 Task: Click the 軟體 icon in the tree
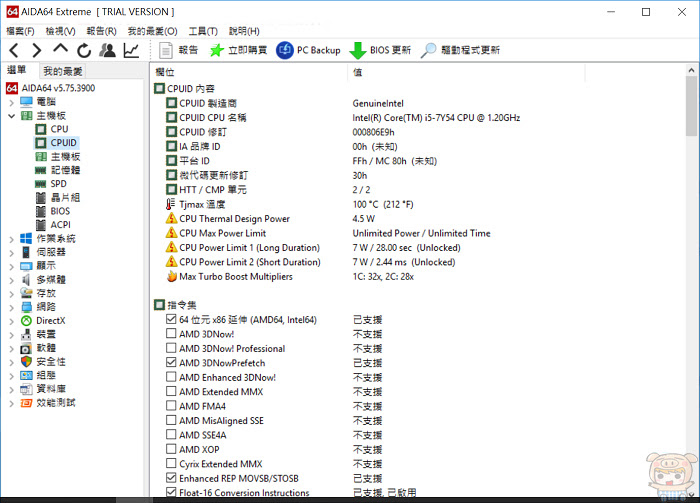[x=26, y=348]
